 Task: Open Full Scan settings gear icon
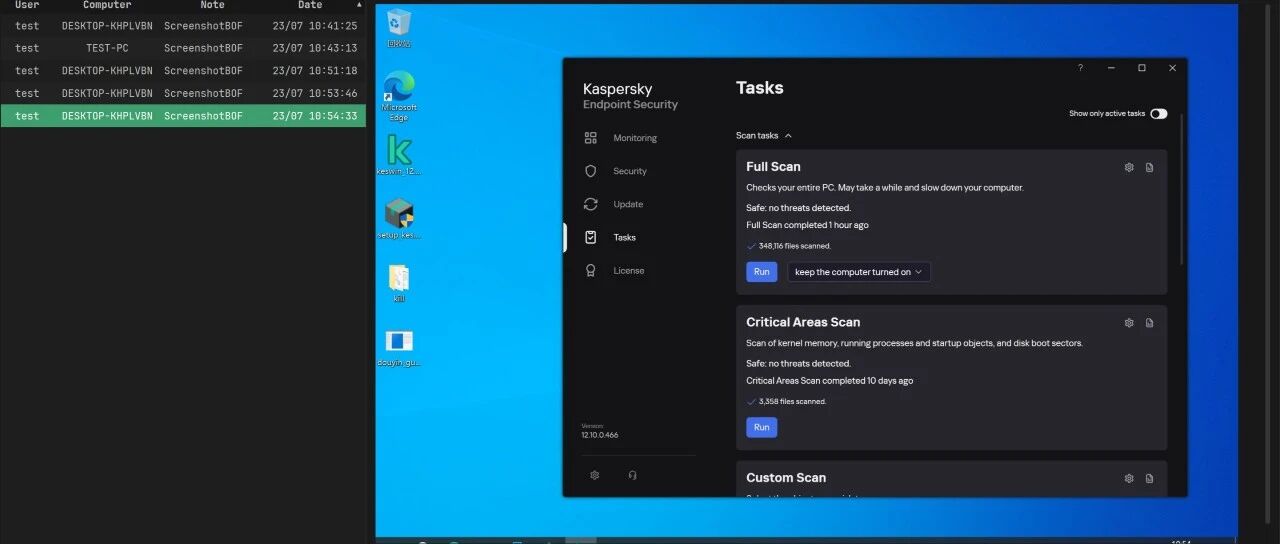pos(1129,167)
